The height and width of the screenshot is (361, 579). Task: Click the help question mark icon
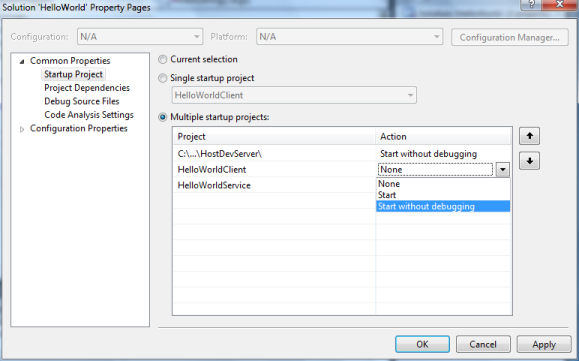click(532, 4)
